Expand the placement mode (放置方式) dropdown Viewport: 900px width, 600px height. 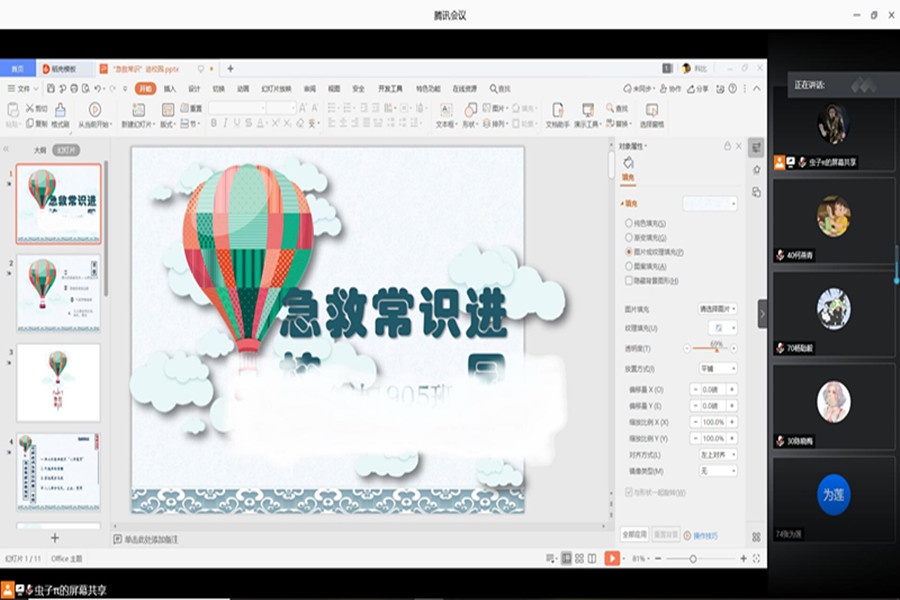tap(718, 368)
